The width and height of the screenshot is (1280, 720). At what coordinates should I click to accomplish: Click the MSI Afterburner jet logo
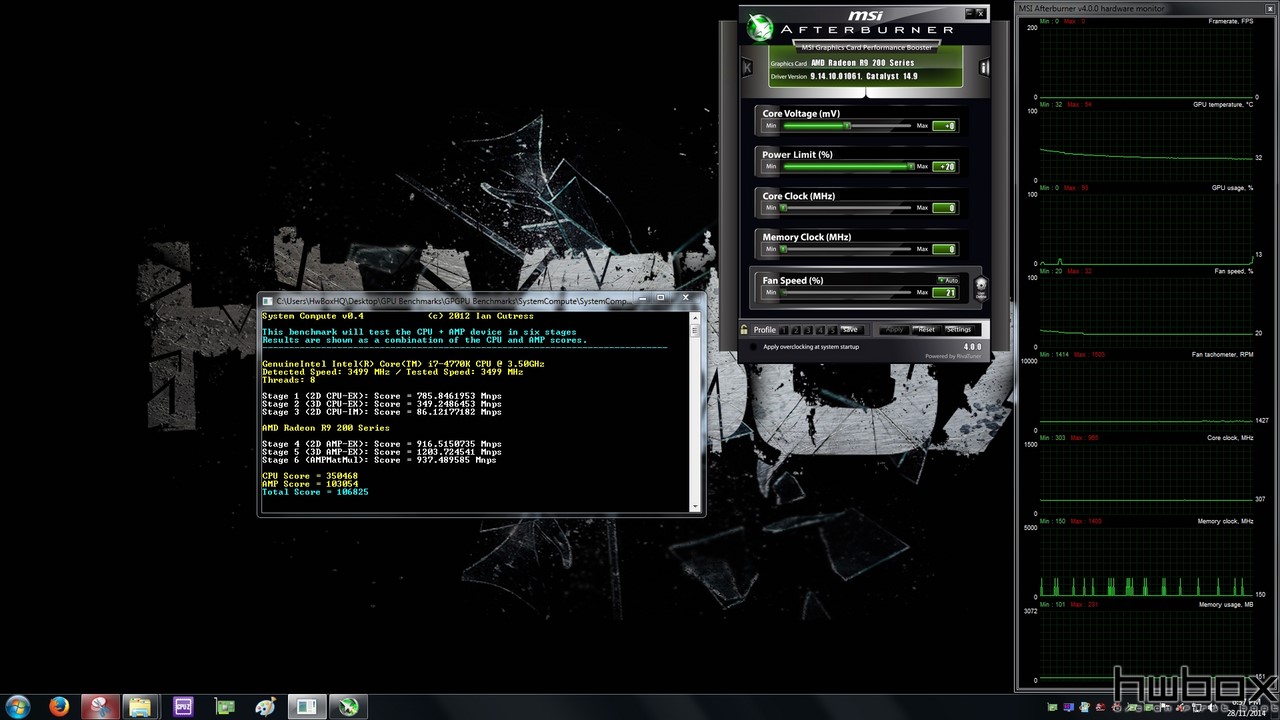tap(761, 26)
